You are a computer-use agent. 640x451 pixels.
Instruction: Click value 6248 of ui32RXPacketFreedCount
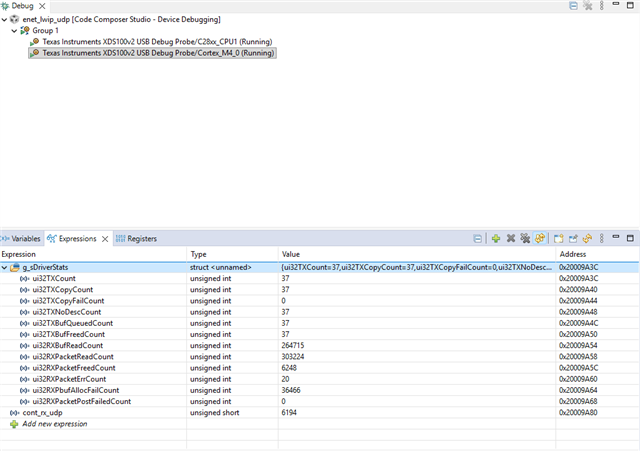pos(289,368)
